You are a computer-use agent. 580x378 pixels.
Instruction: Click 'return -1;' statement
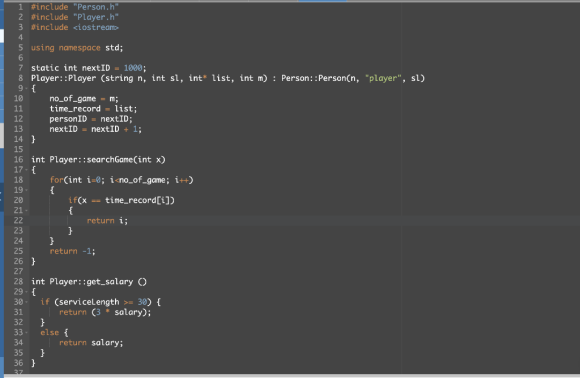(x=72, y=251)
